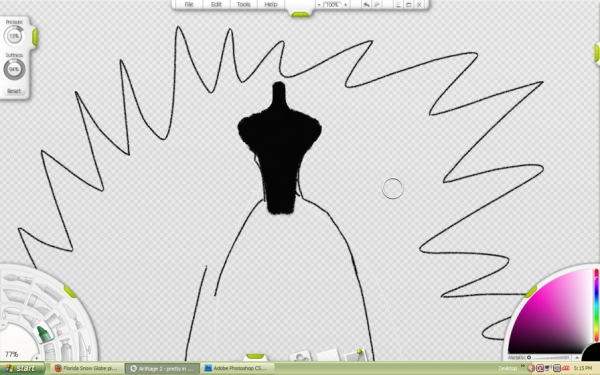Viewport: 600px width, 375px height.
Task: Click the Reset button in settings panel
Action: 14,91
